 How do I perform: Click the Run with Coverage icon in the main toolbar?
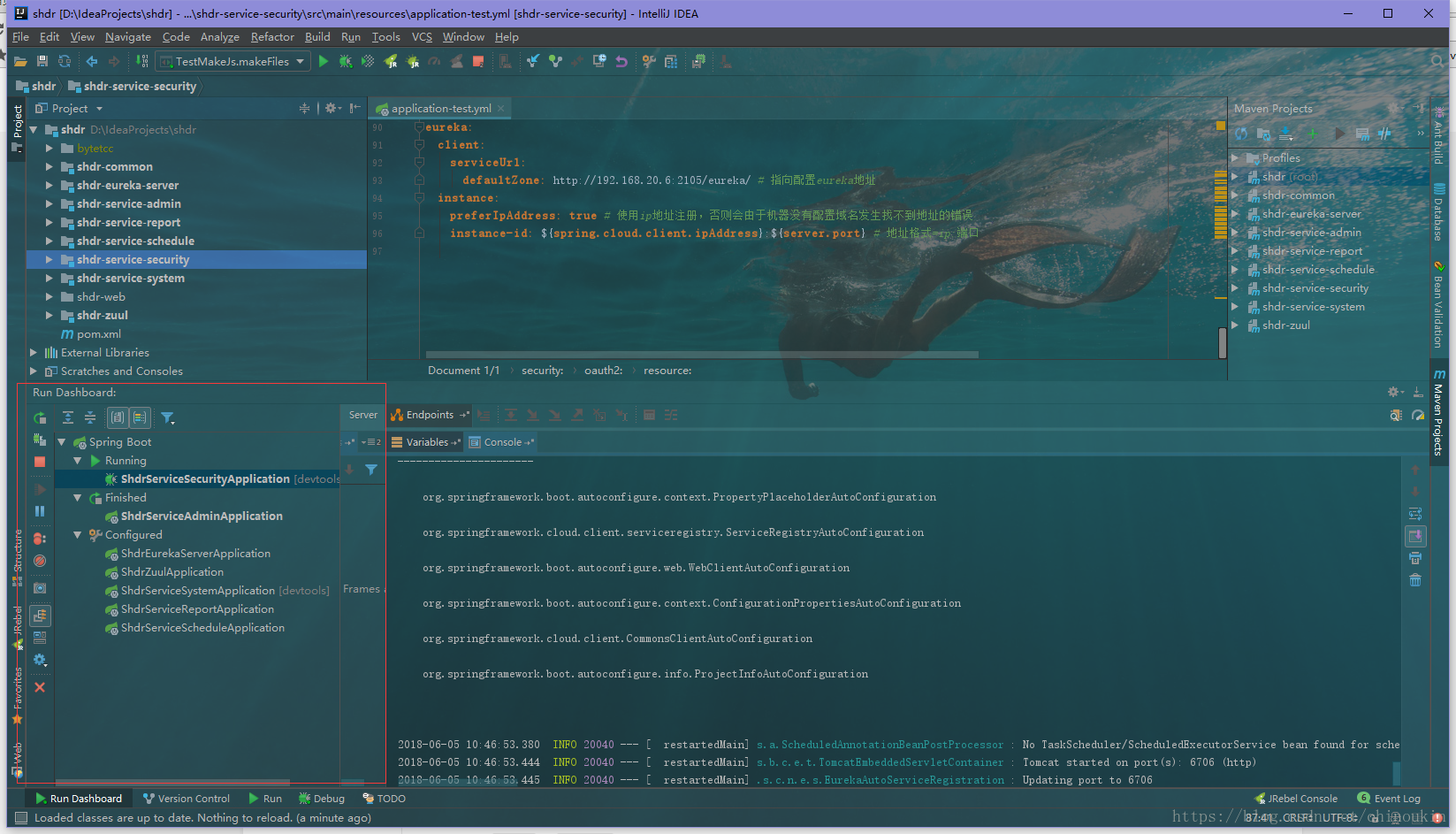click(x=368, y=61)
